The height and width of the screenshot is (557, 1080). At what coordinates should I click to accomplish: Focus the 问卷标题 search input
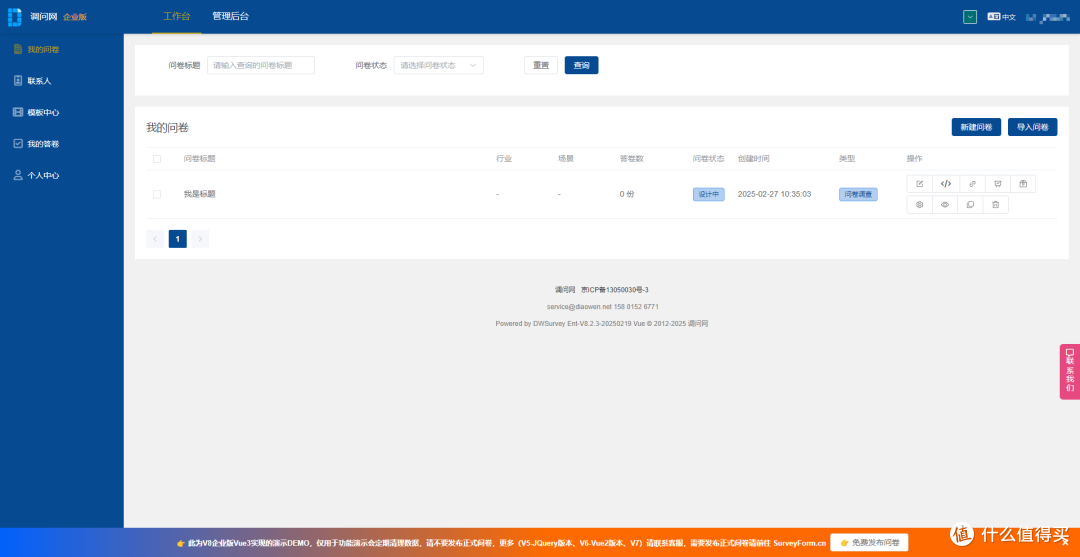[x=261, y=65]
